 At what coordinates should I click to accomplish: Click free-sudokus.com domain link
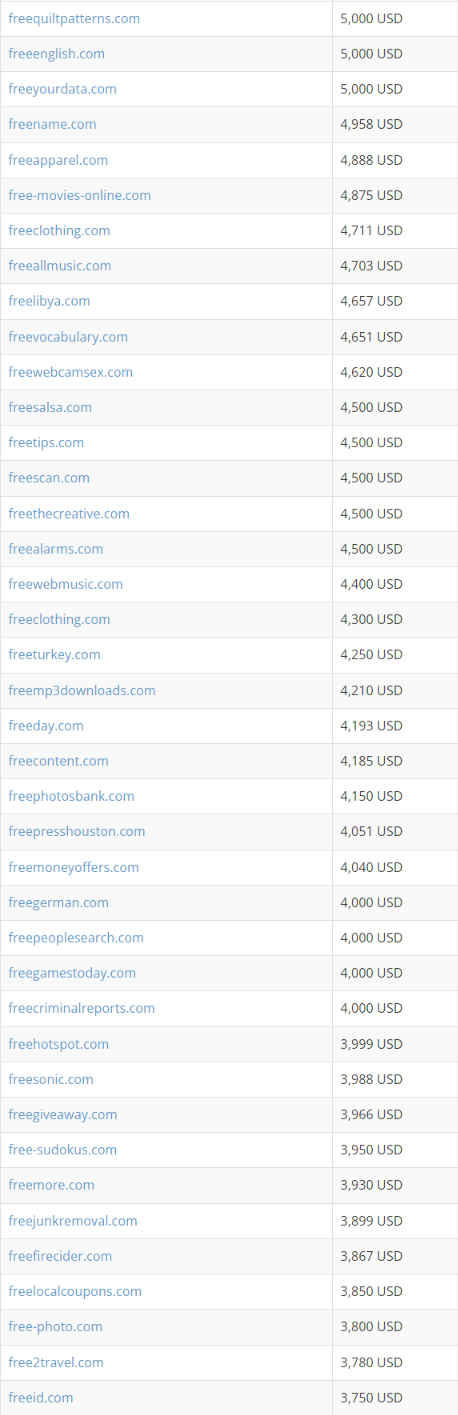pyautogui.click(x=62, y=1149)
